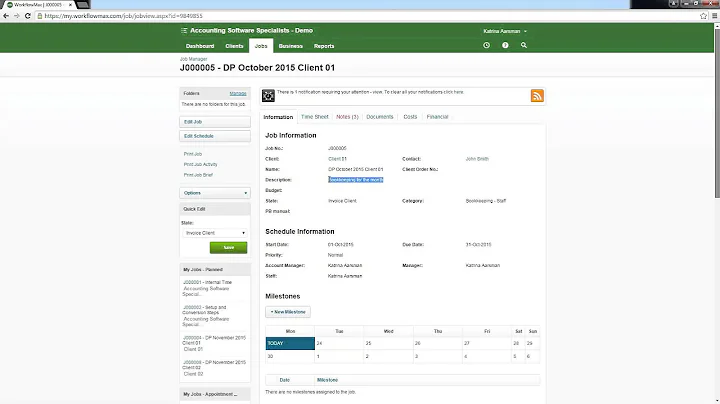The image size is (720, 404).
Task: Click the browser reload icon
Action: 28,16
